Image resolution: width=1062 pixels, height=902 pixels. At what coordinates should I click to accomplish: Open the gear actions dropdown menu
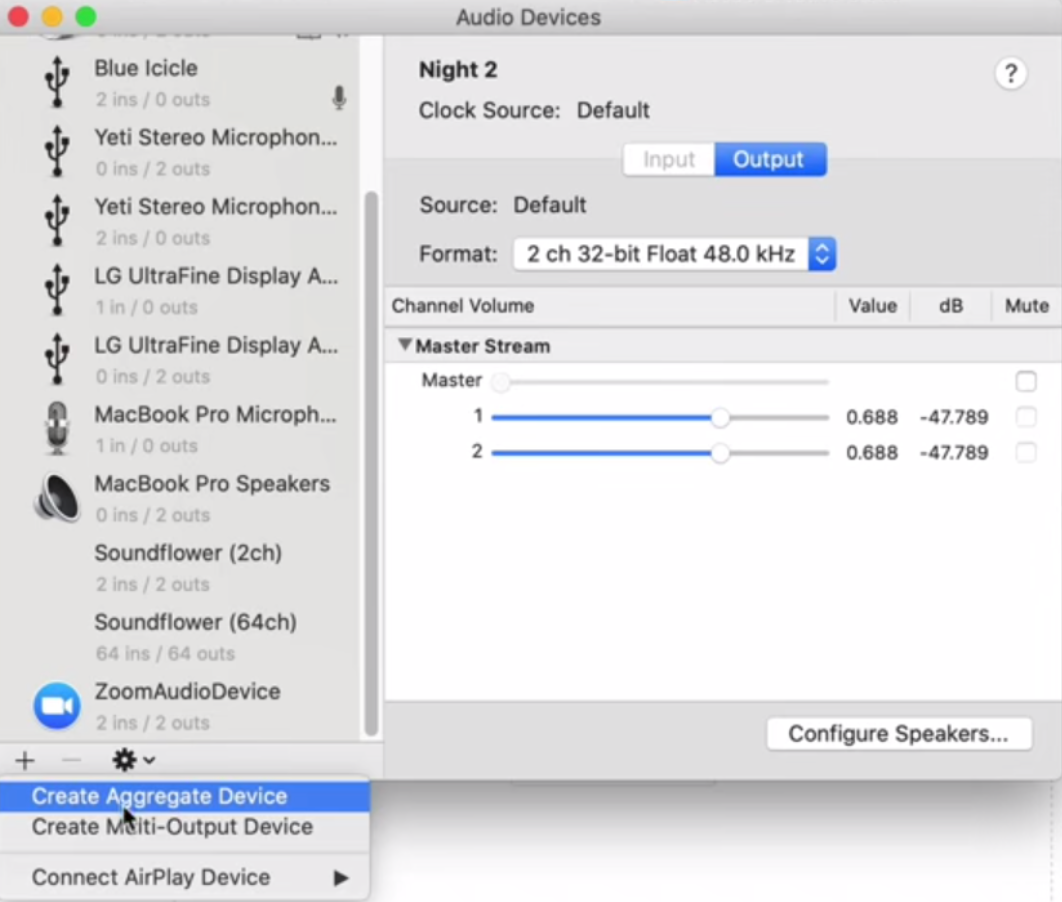click(132, 761)
